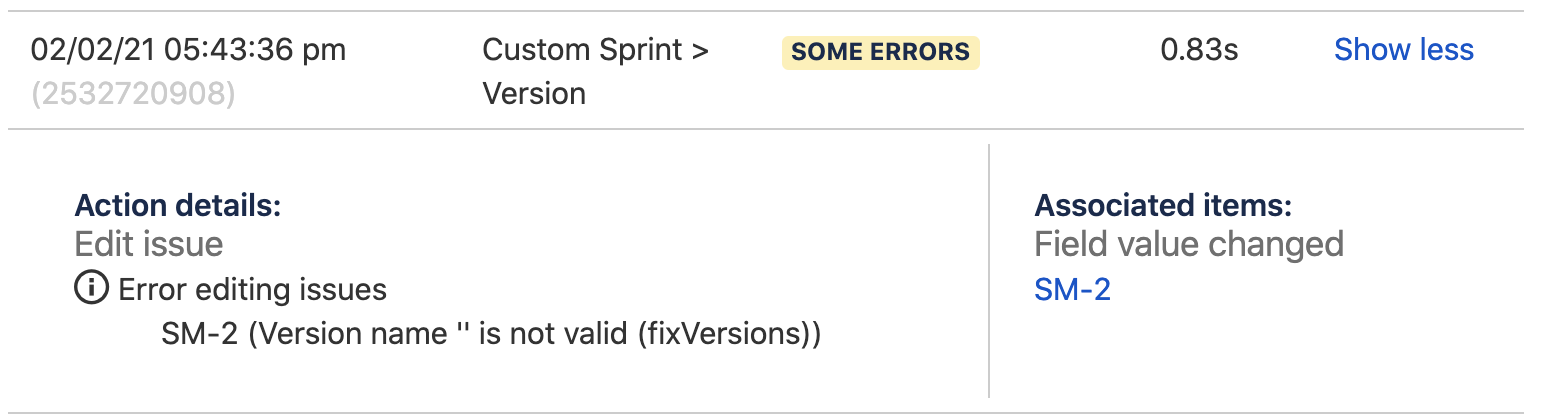Click the separator line under the timestamp row

(x=765, y=129)
